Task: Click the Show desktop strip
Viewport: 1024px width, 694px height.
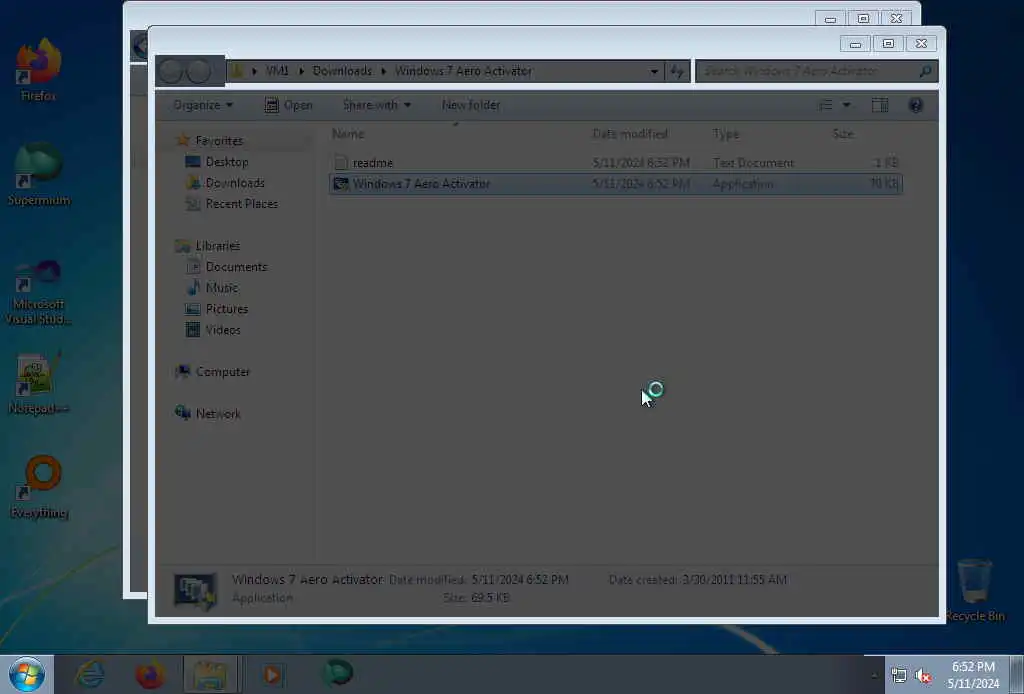Action: click(1017, 675)
